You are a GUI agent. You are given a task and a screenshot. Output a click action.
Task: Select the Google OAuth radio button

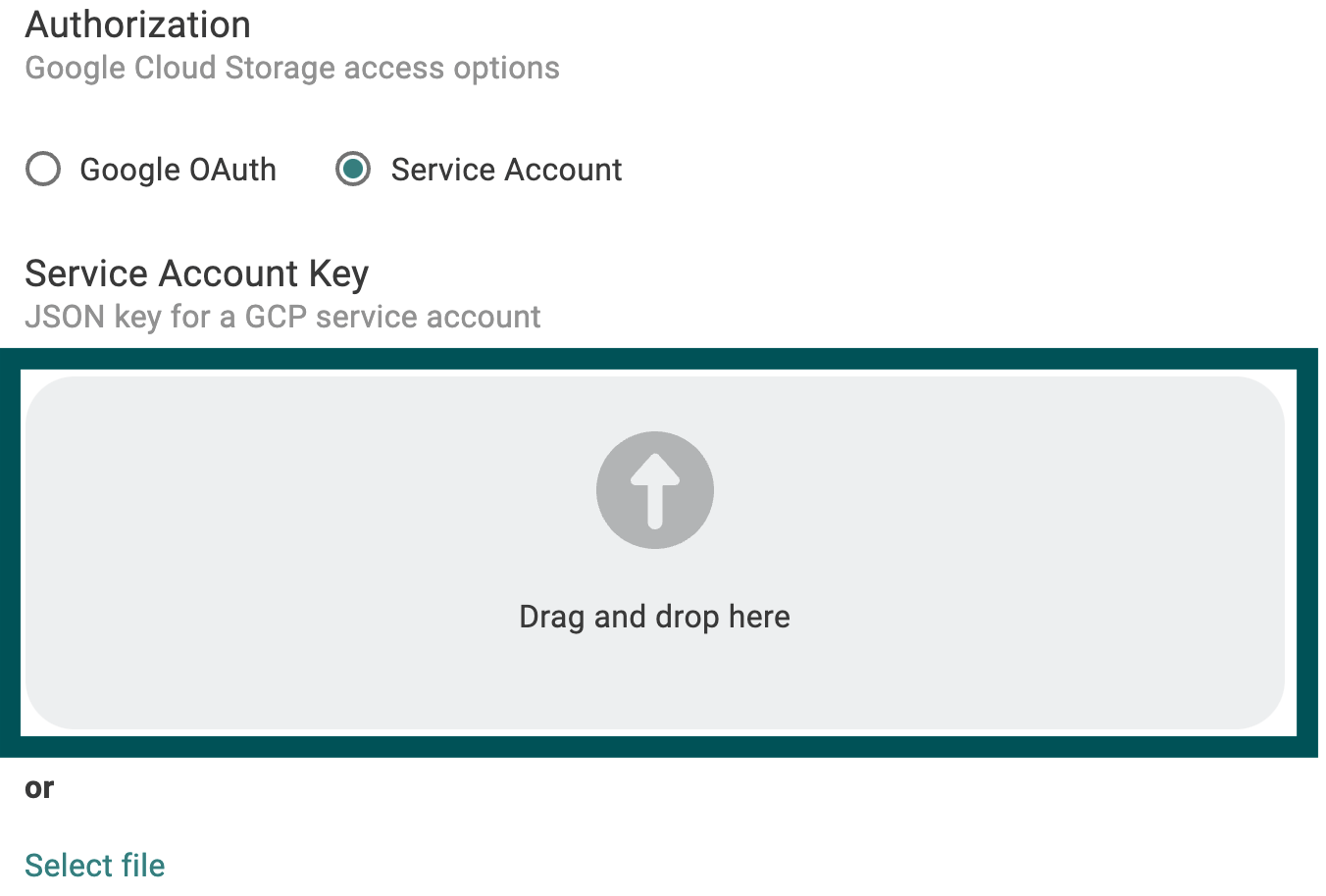click(x=43, y=169)
